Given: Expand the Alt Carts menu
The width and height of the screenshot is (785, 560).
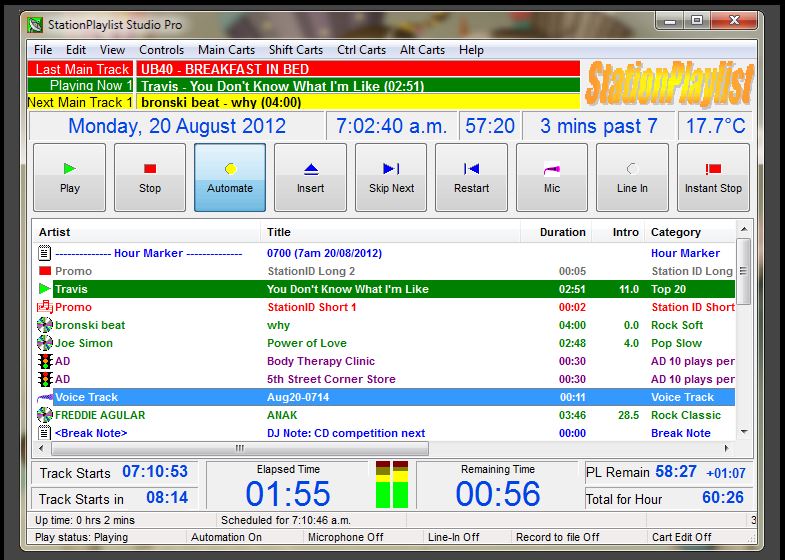Looking at the screenshot, I should click(422, 50).
